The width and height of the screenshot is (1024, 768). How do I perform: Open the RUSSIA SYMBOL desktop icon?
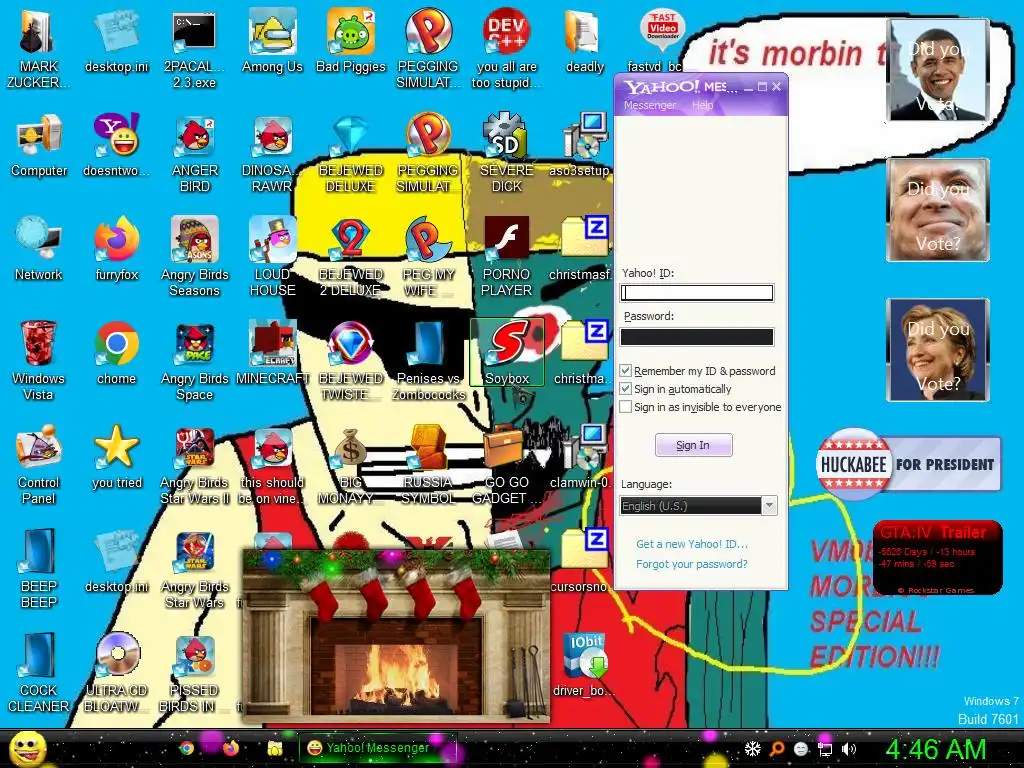pos(428,465)
